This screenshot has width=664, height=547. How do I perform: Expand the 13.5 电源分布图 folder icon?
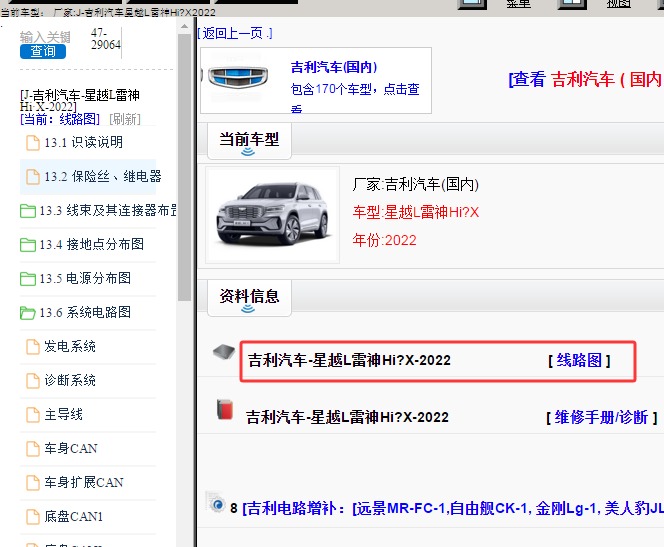(x=28, y=279)
